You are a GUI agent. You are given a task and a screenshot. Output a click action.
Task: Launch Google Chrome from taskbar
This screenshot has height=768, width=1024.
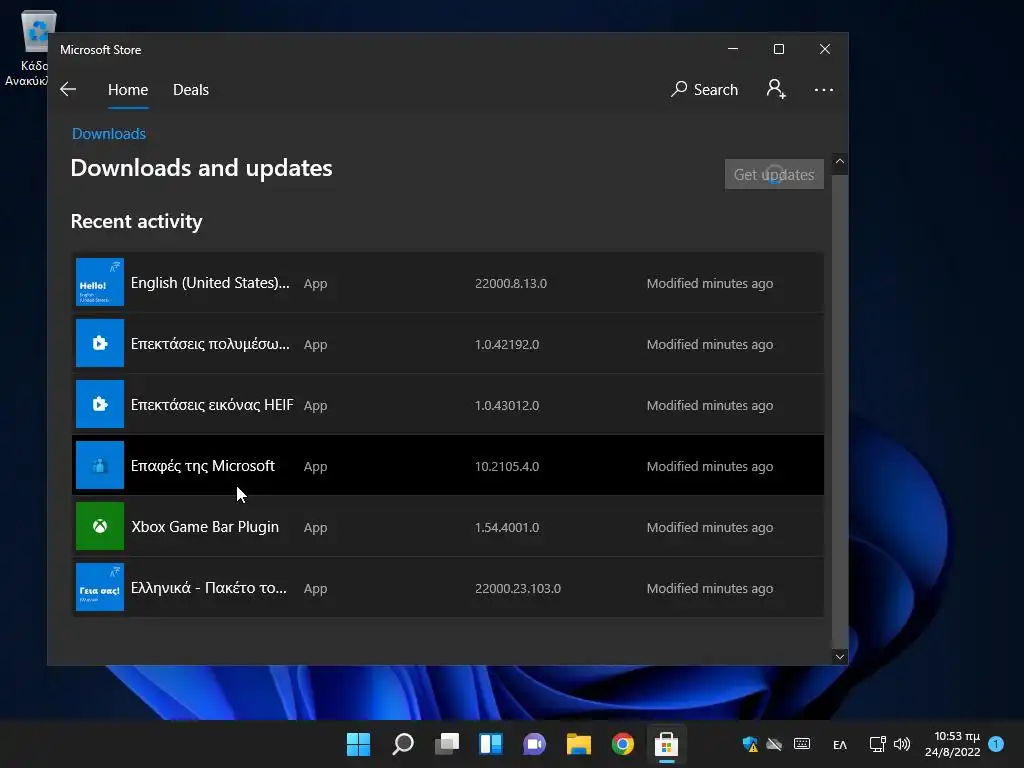coord(622,744)
